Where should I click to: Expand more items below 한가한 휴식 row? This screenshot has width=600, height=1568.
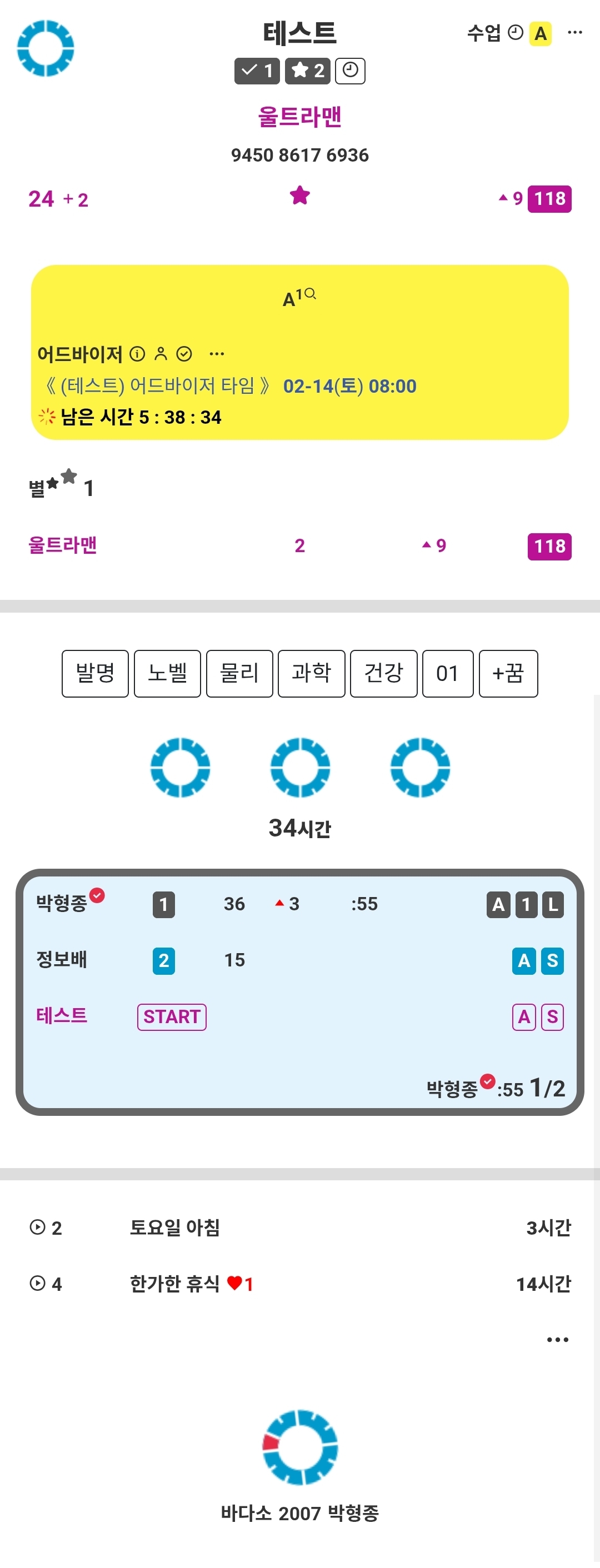(x=557, y=1339)
